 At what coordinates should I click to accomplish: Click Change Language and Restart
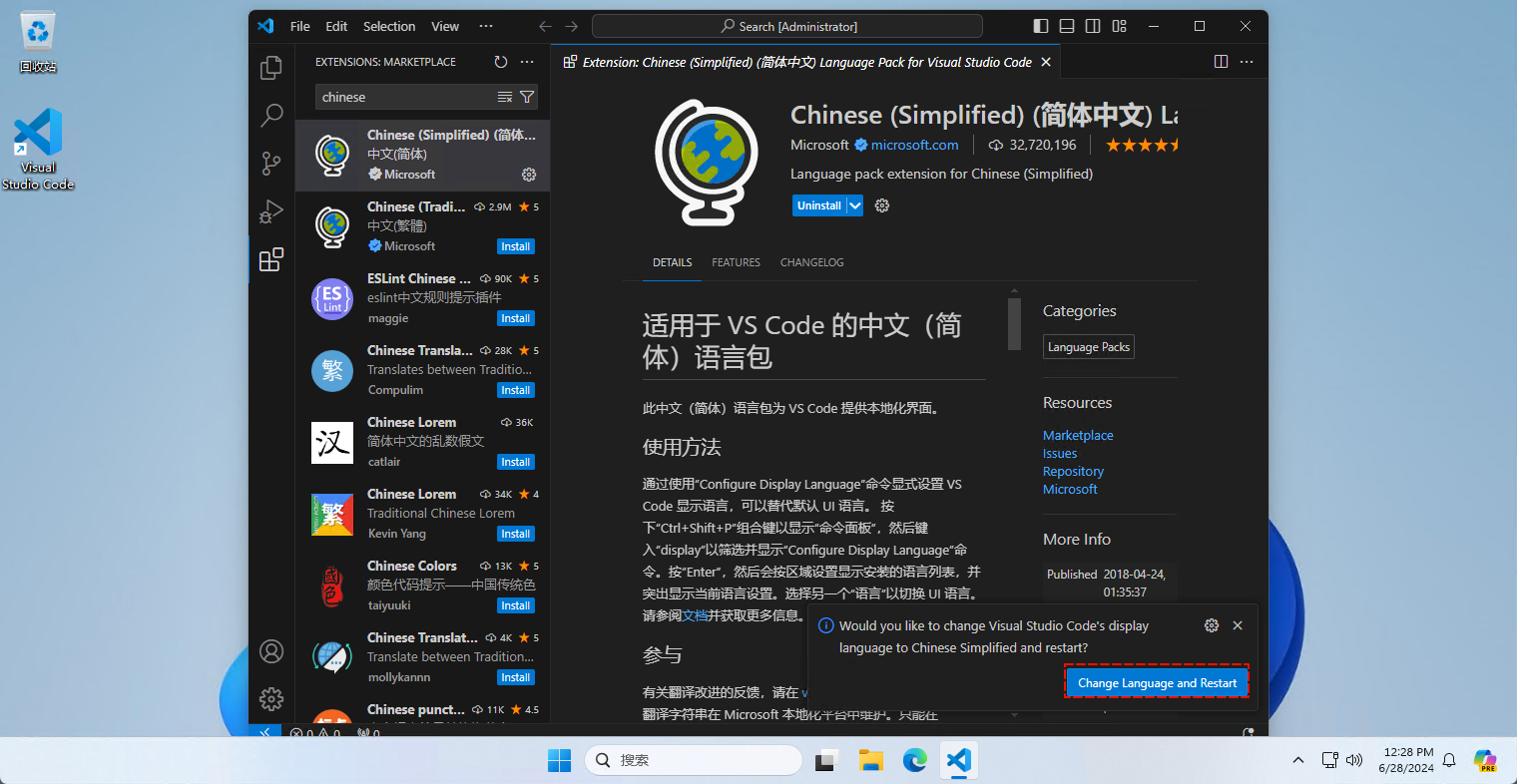tap(1156, 682)
